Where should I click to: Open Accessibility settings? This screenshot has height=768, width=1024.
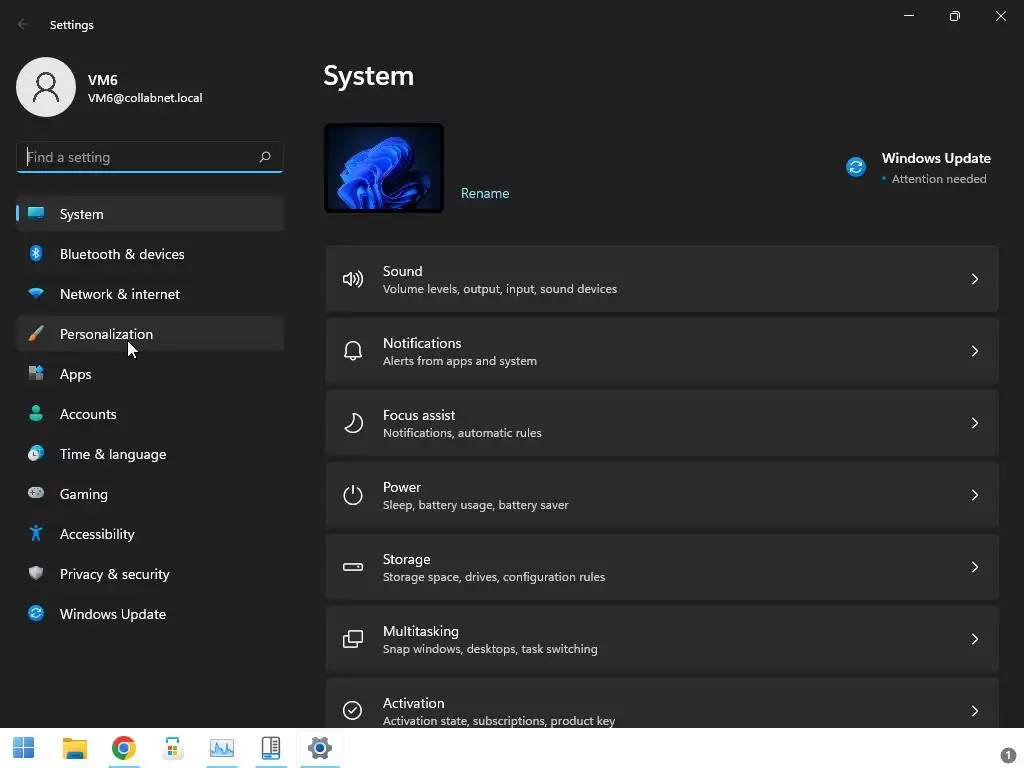pos(150,534)
